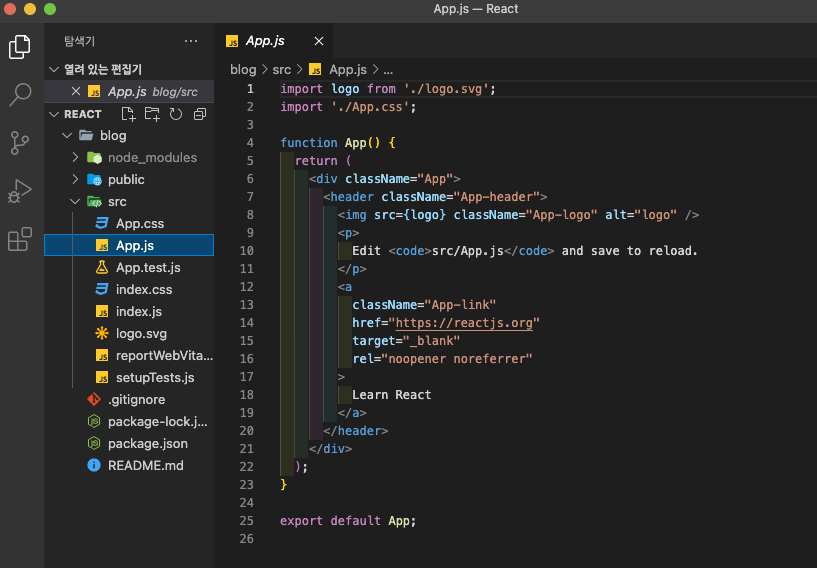Refresh the explorer file tree
This screenshot has height=568, width=817.
176,114
